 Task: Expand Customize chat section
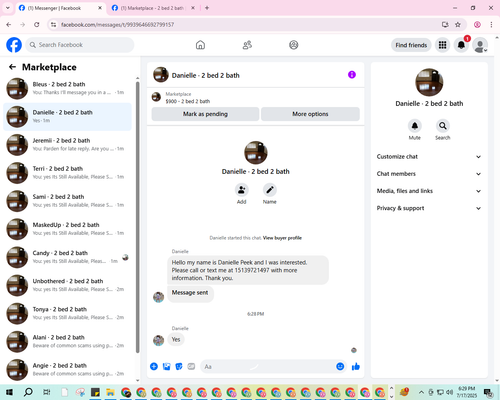[429, 157]
